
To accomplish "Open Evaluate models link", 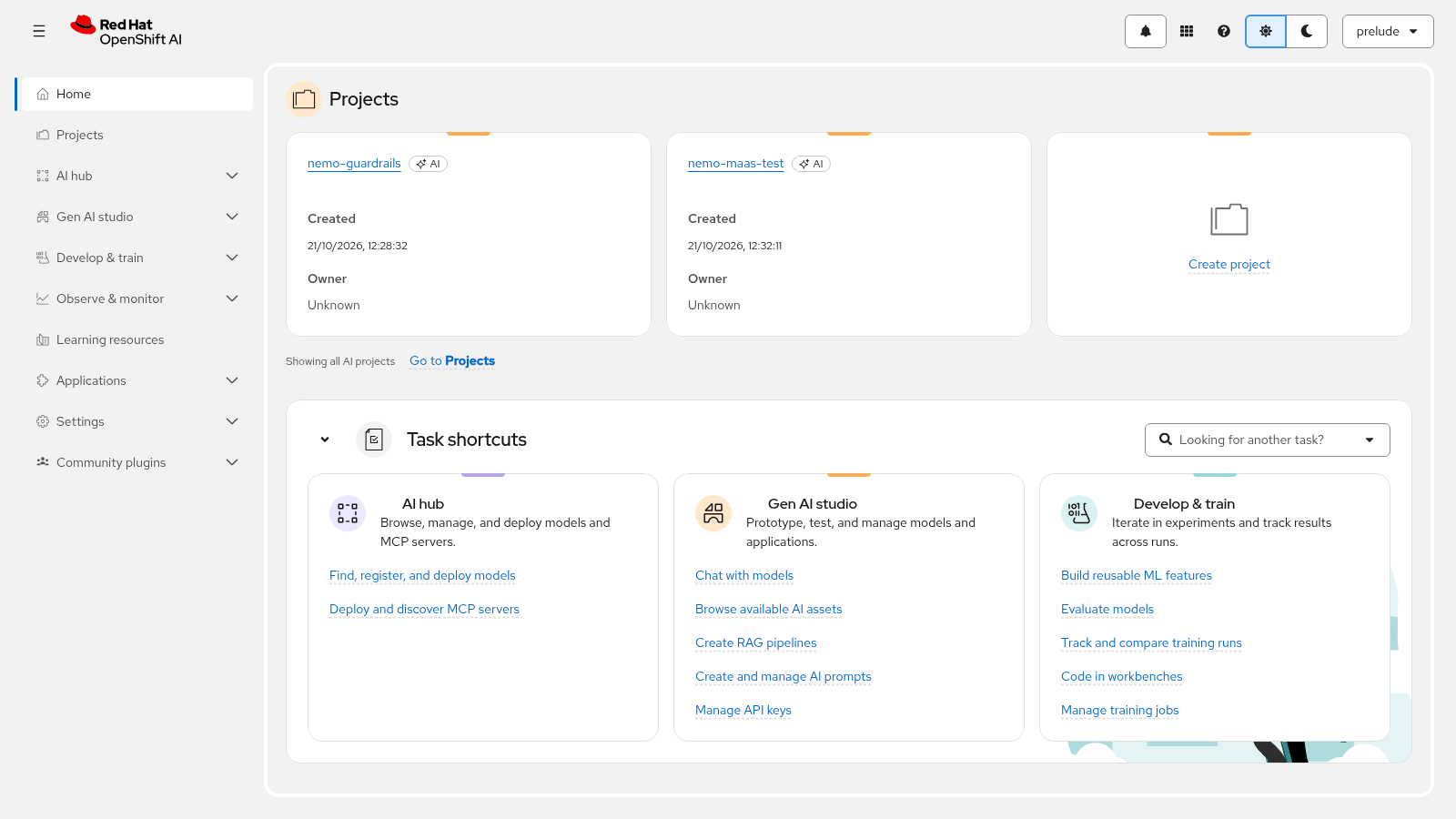I will pyautogui.click(x=1107, y=610).
